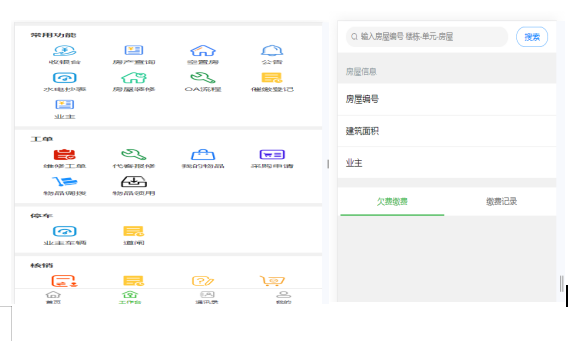Open the 空置房 blue house icon
The width and height of the screenshot is (577, 360).
click(203, 50)
